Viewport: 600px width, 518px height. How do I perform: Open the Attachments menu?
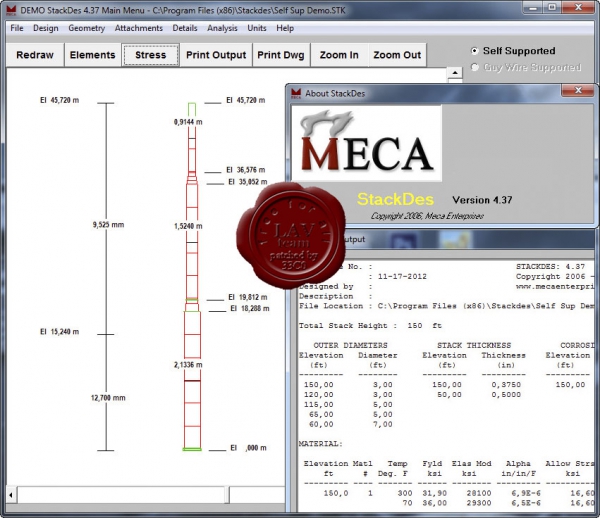click(139, 28)
